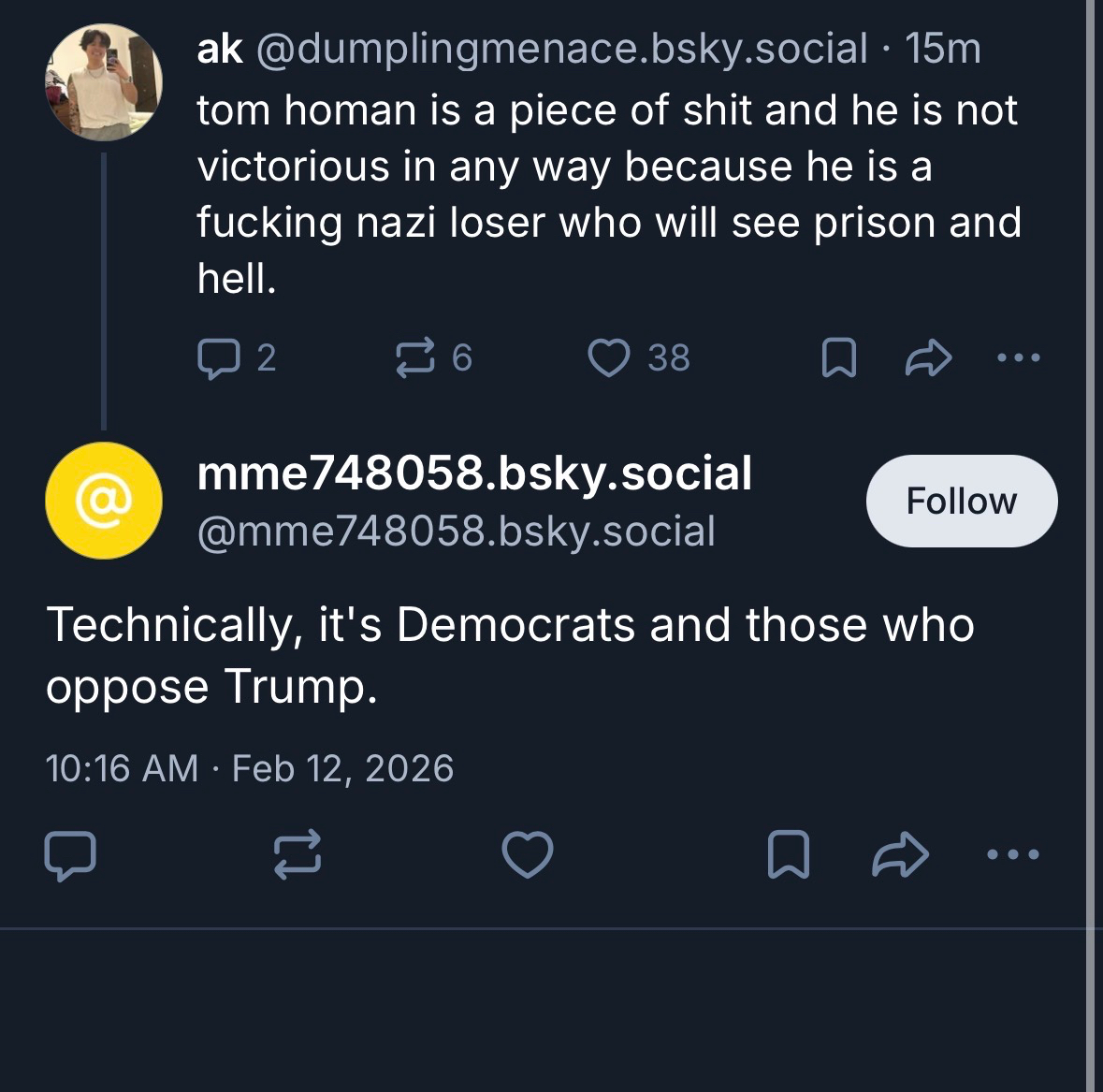Open the bold mme748058.bsky.social display name
This screenshot has width=1103, height=1092.
474,473
